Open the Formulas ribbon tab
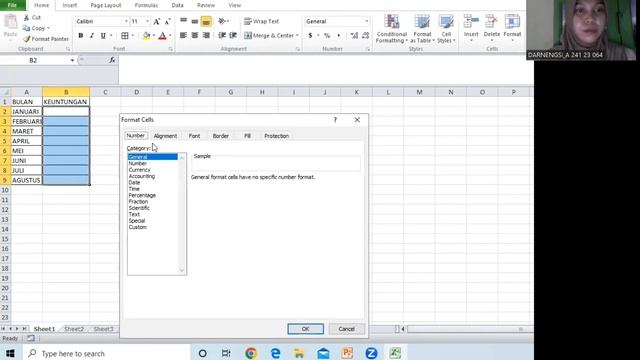Viewport: 640px width, 360px height. (x=146, y=5)
